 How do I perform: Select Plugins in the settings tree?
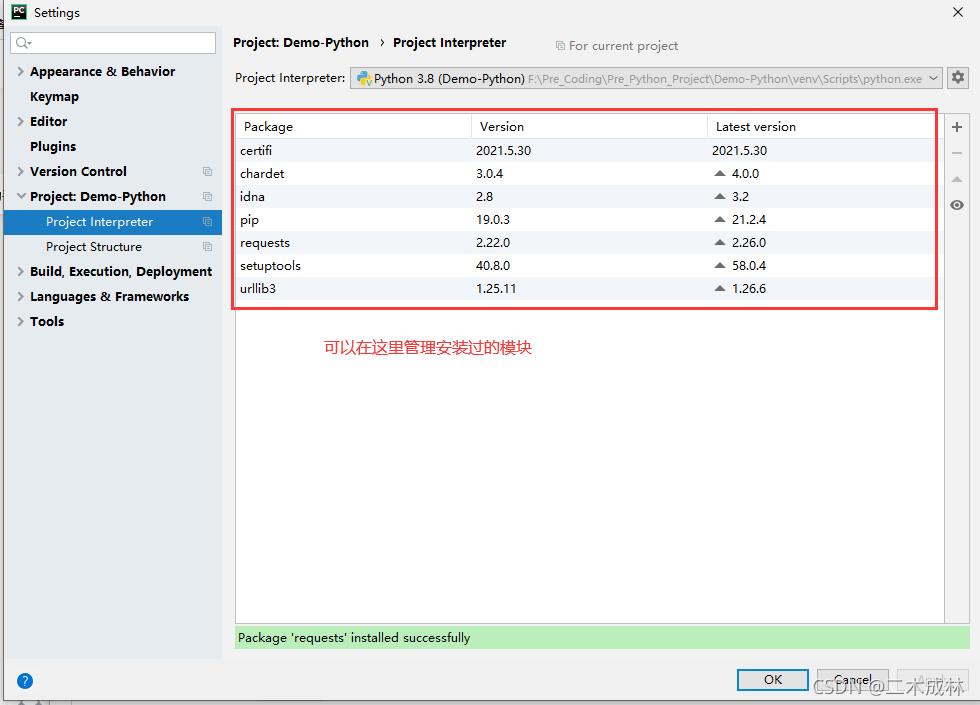click(53, 146)
